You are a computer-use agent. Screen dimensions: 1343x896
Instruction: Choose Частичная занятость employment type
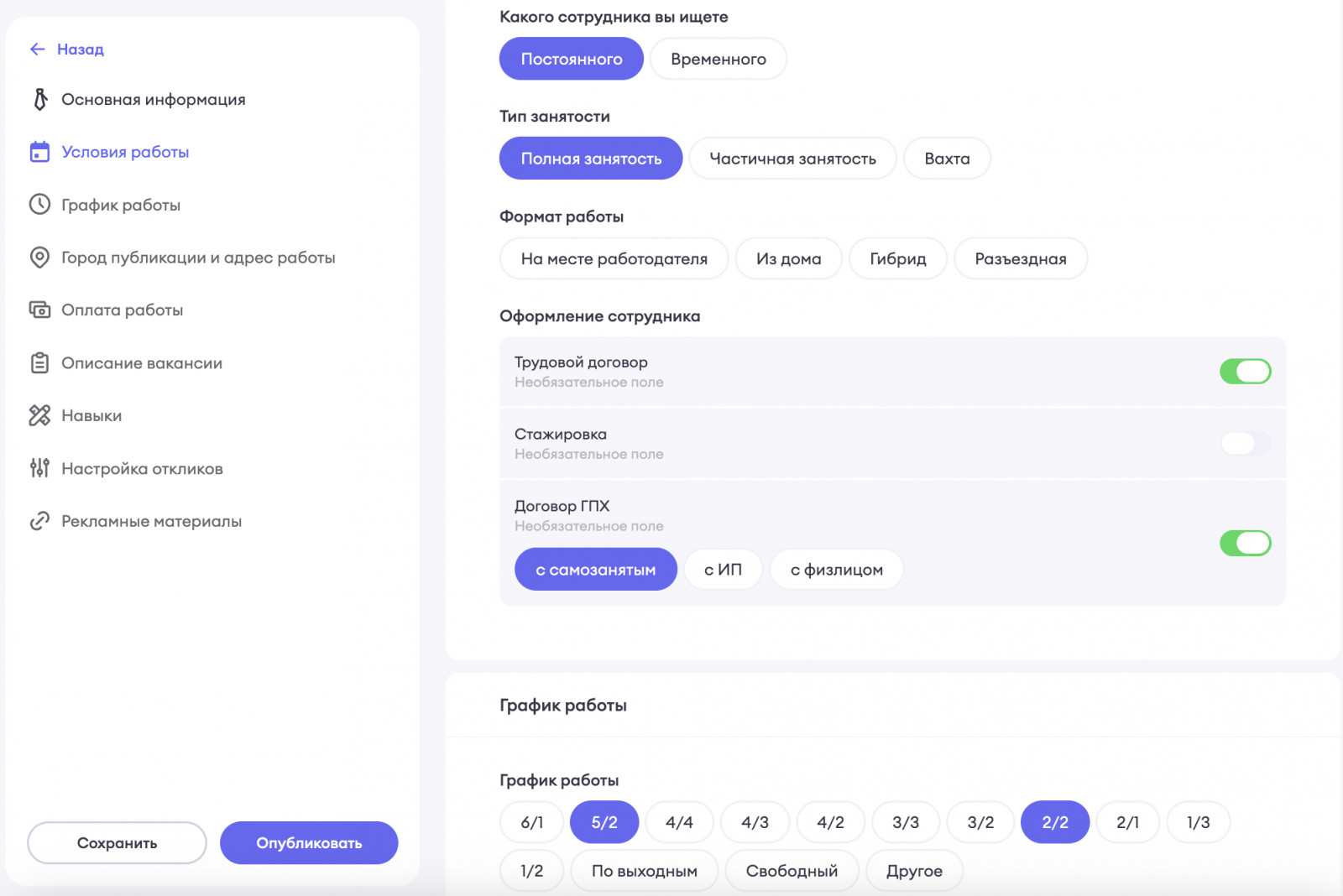pyautogui.click(x=792, y=159)
